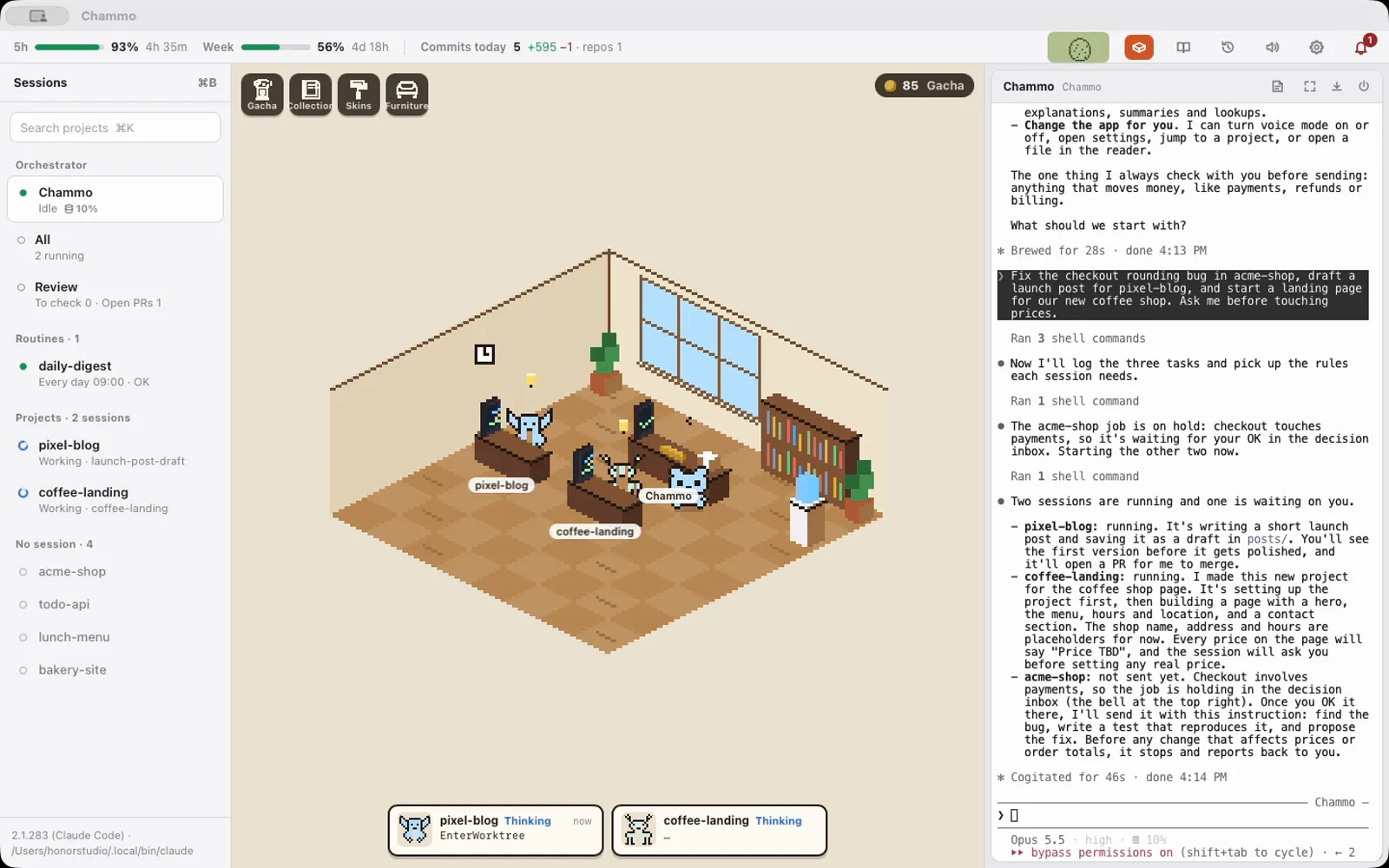Select the coffee-landing project session
1389x868 pixels.
pyautogui.click(x=115, y=500)
